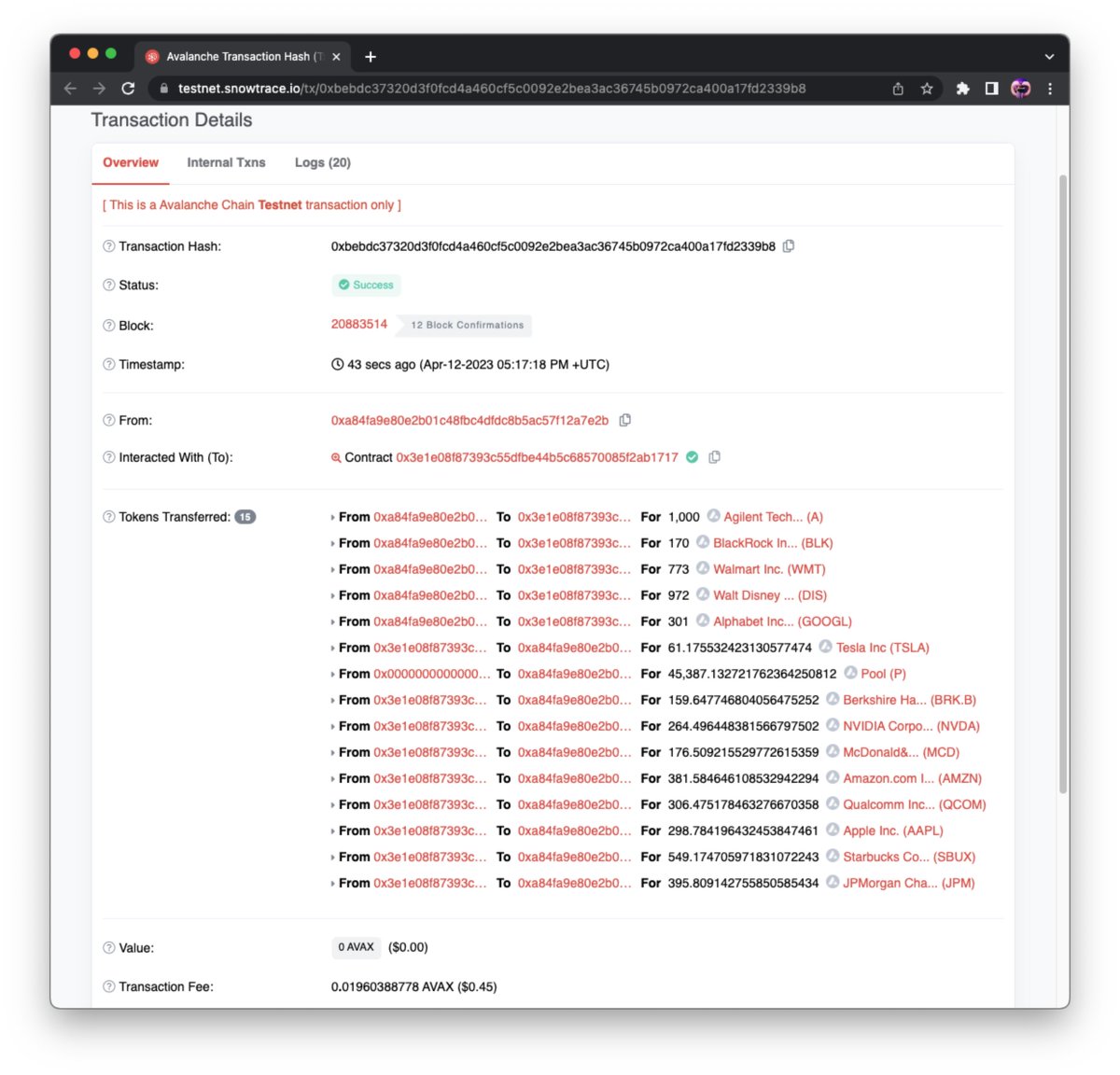Click the help icon next to Status

click(x=109, y=286)
